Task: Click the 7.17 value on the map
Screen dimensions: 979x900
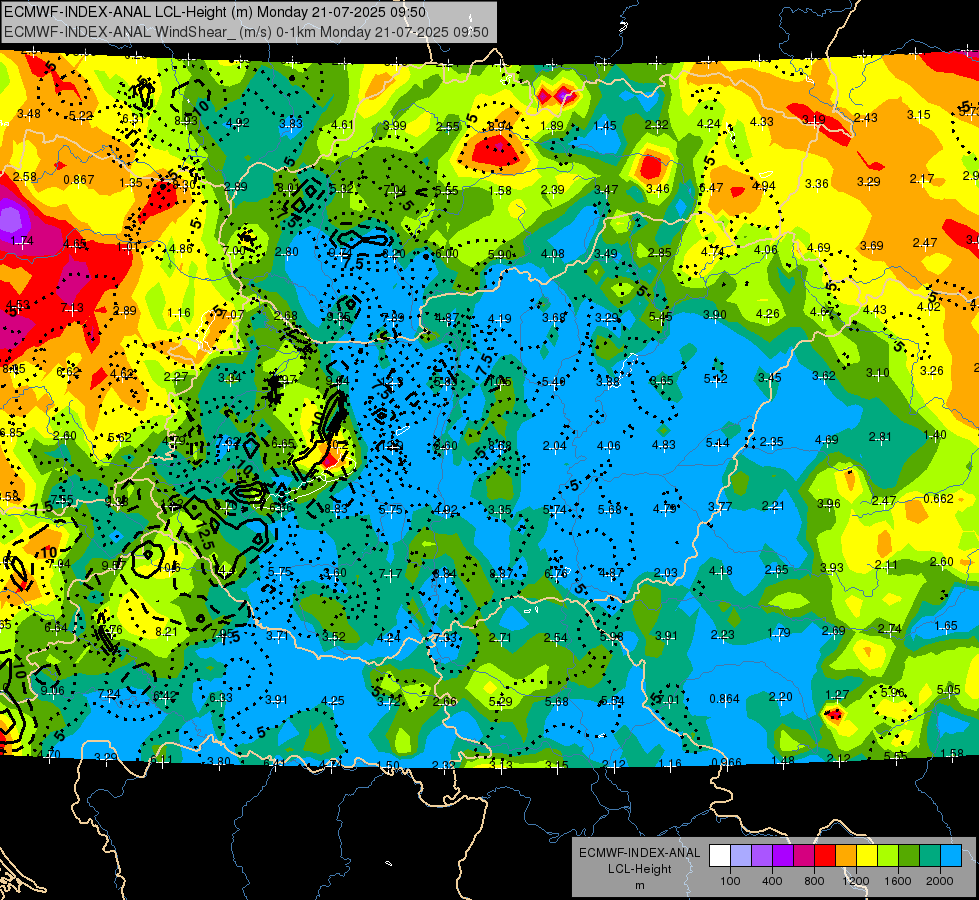Action: pyautogui.click(x=390, y=573)
